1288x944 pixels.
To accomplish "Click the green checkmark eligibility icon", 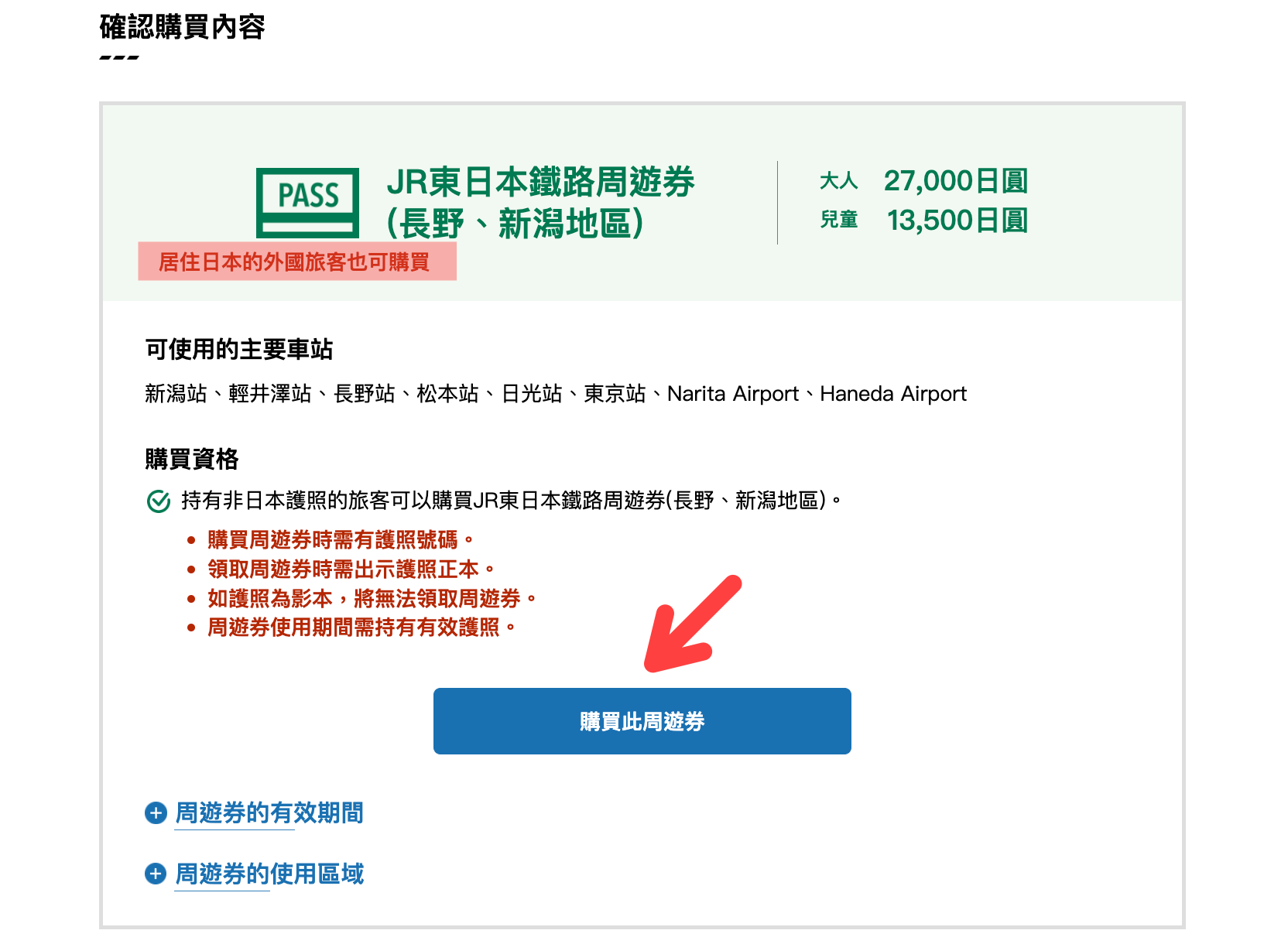I will (x=159, y=501).
